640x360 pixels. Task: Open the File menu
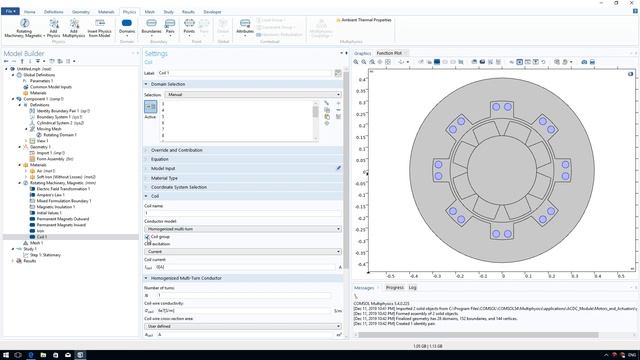point(10,11)
